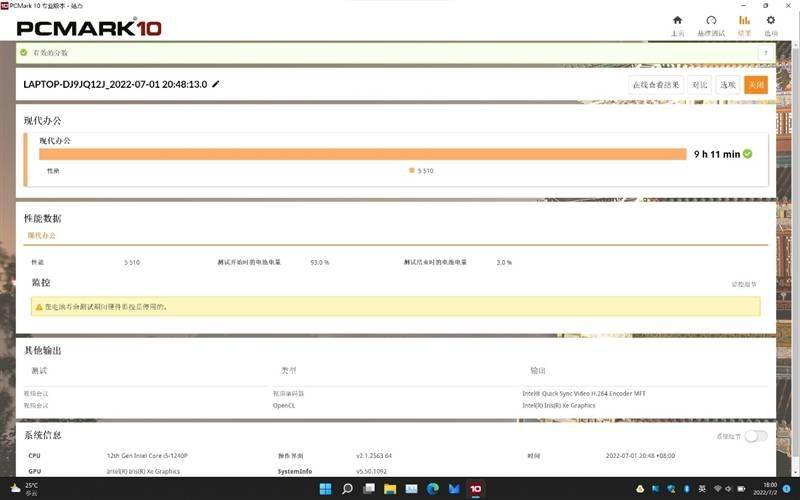The image size is (800, 500).
Task: Click the Windows Start button on taskbar
Action: (325, 489)
